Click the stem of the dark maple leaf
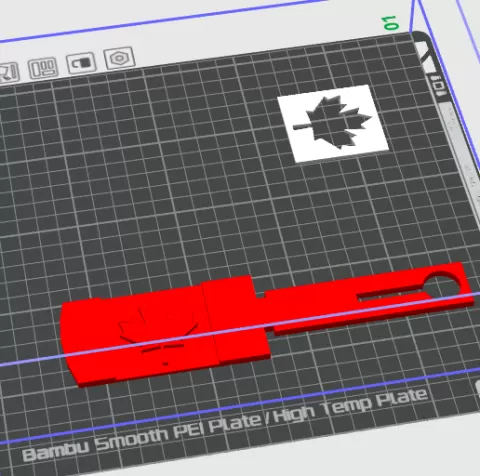Screen dimensions: 480x476 [x=302, y=126]
